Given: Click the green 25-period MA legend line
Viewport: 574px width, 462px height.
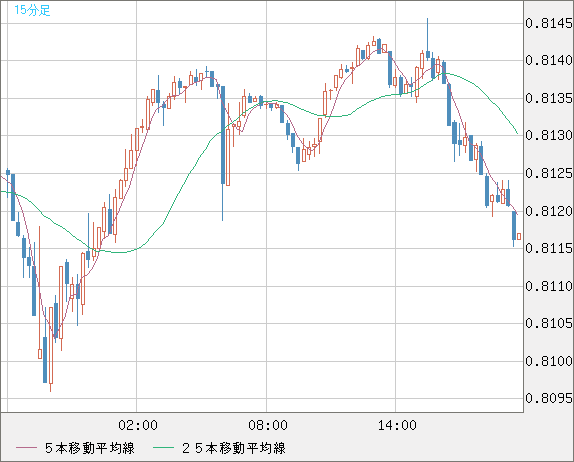Looking at the screenshot, I should 163,448.
